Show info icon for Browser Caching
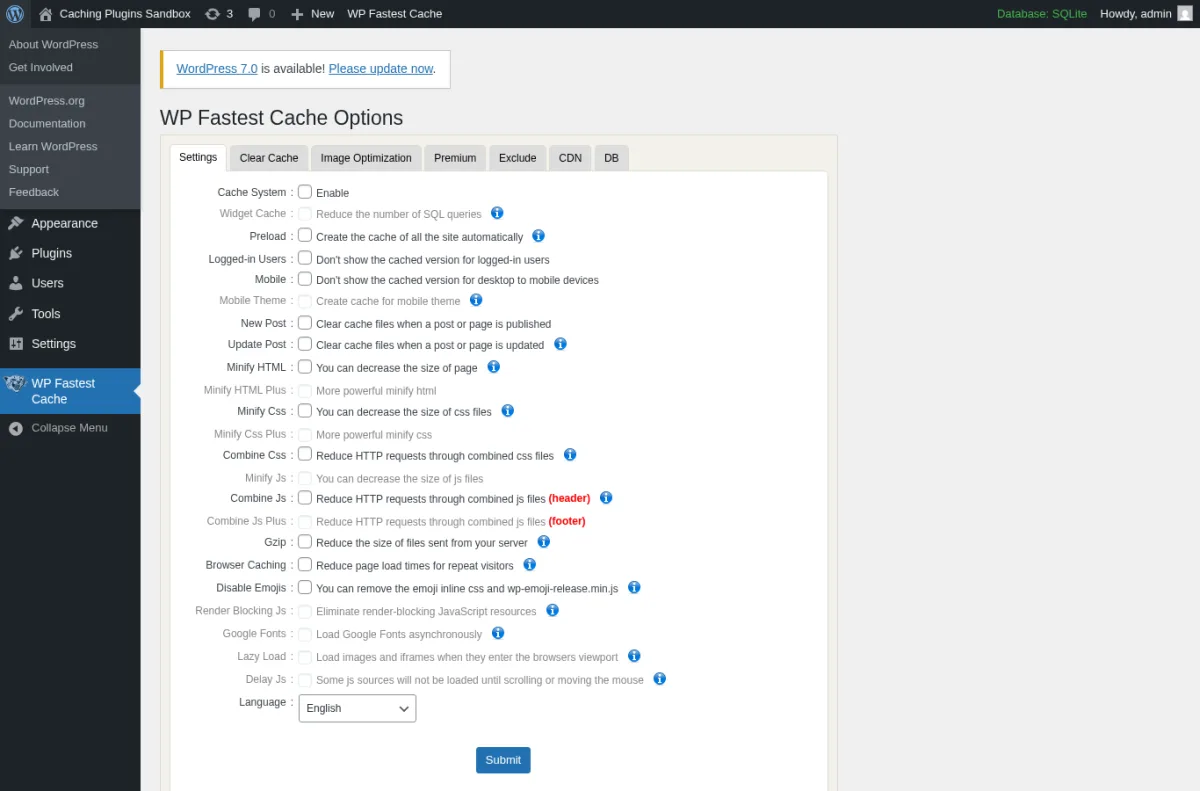 (x=530, y=564)
